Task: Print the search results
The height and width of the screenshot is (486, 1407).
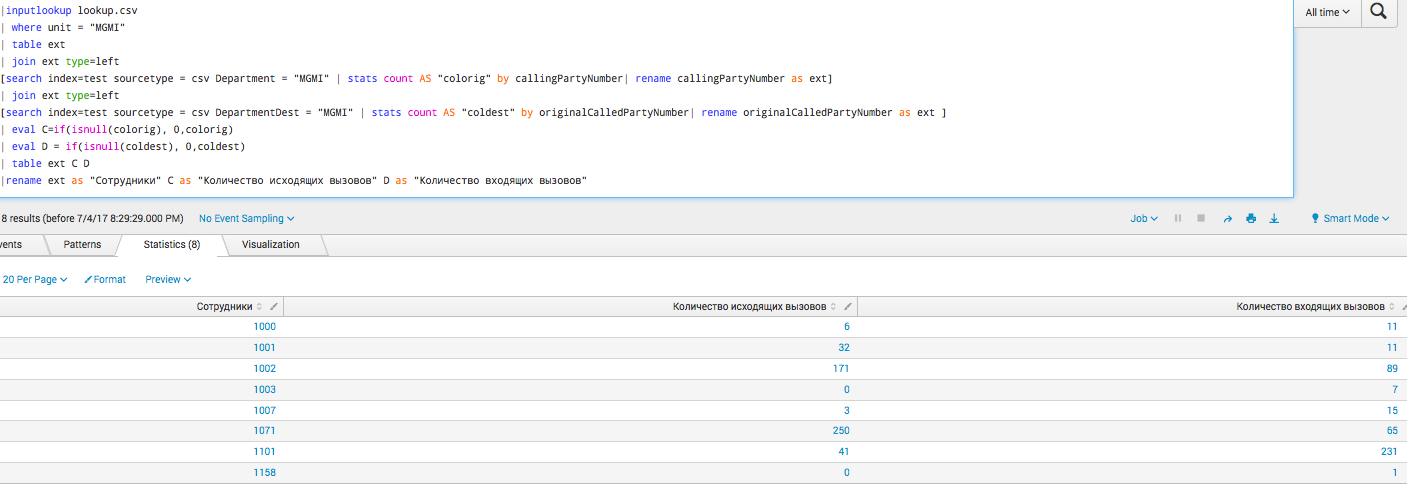Action: (x=1250, y=218)
